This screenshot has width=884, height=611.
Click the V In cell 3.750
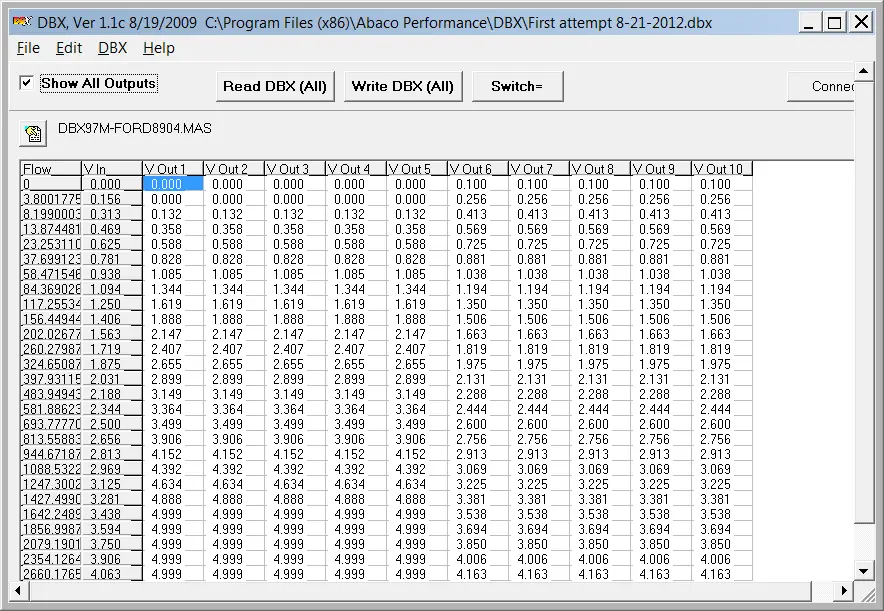[112, 544]
